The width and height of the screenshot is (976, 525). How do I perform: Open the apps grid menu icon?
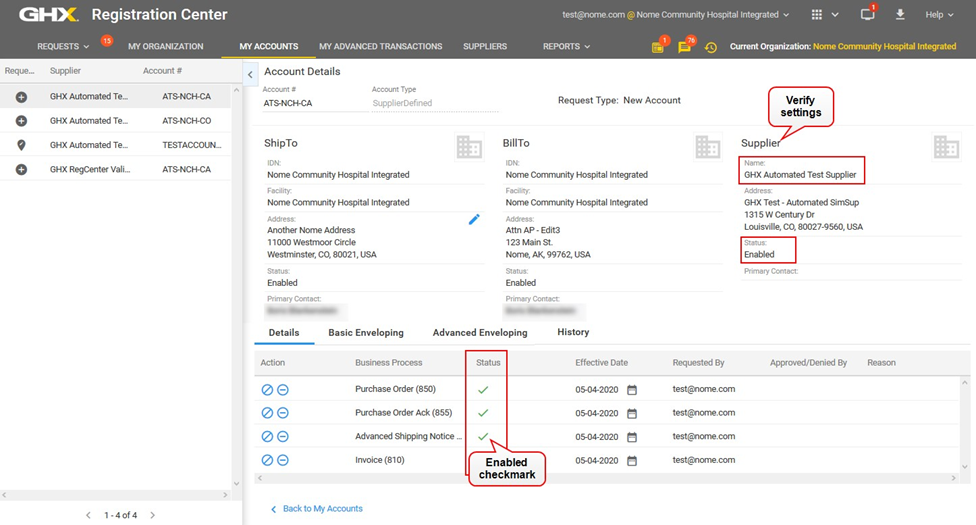(818, 15)
